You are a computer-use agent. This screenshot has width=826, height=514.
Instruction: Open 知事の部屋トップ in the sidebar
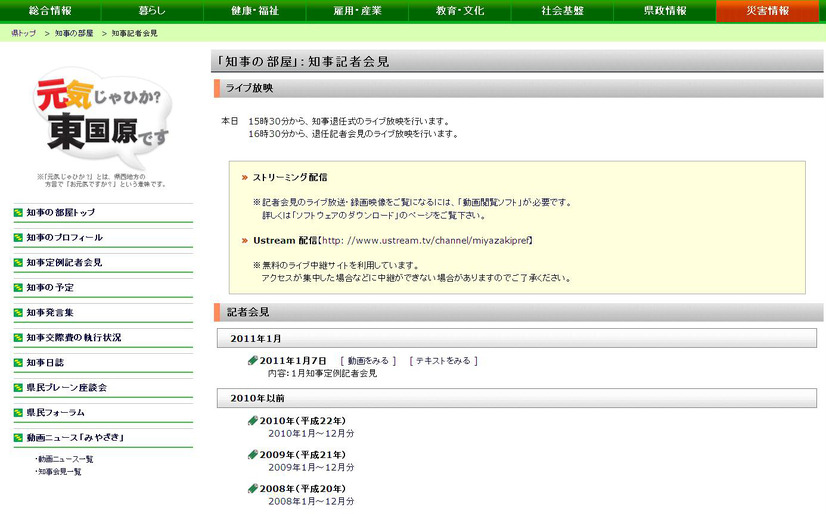(61, 213)
